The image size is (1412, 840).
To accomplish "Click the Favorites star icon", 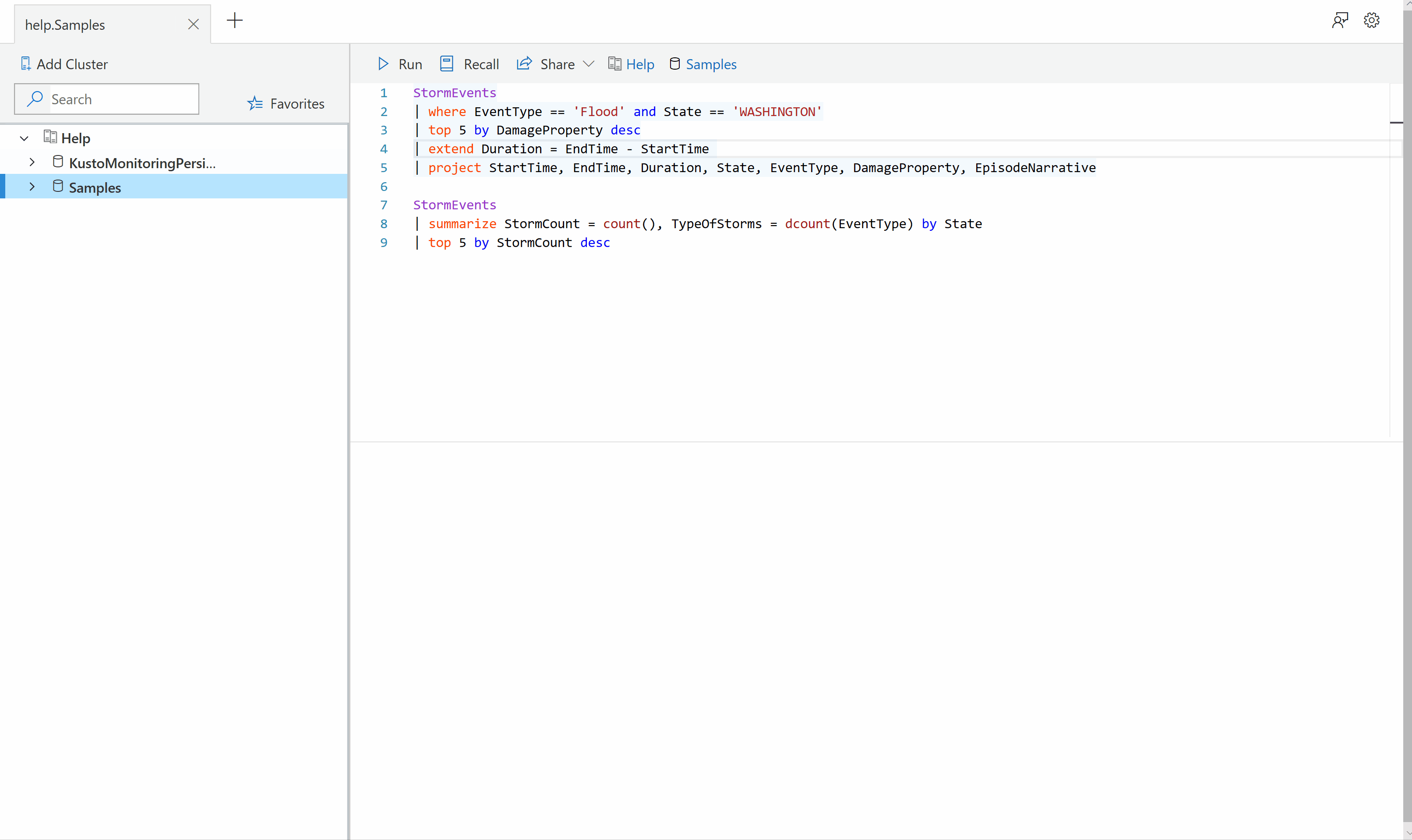I will 255,104.
